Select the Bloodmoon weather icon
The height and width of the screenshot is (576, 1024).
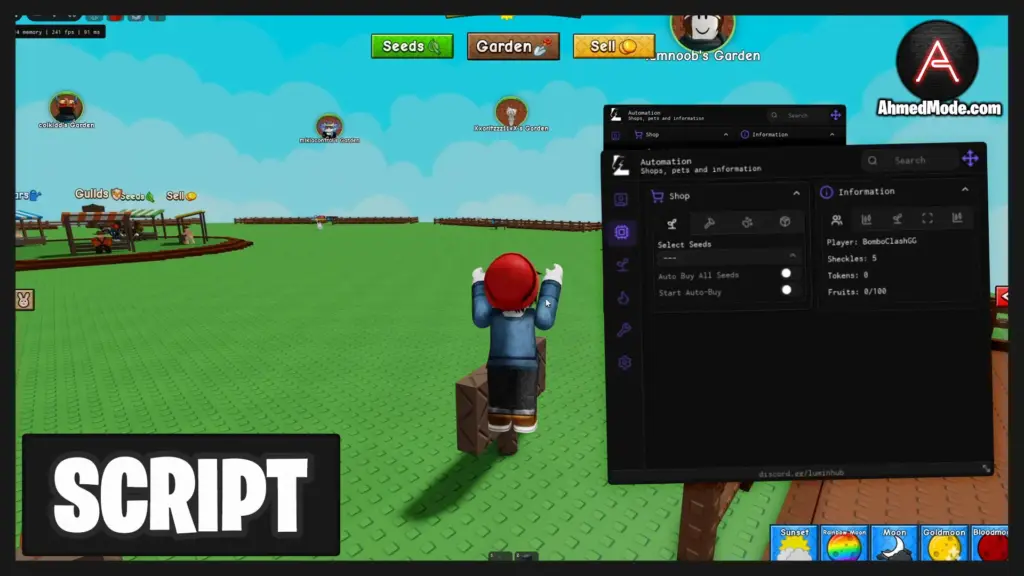coord(990,543)
